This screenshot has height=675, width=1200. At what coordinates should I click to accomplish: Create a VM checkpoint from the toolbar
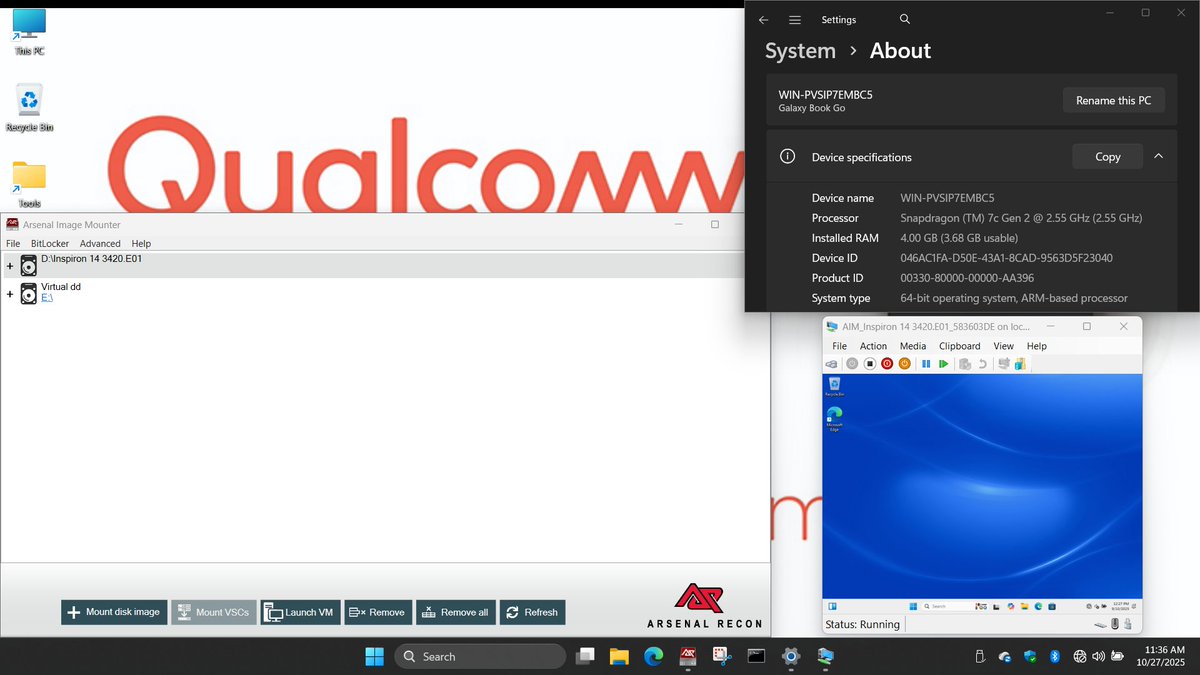tap(965, 364)
